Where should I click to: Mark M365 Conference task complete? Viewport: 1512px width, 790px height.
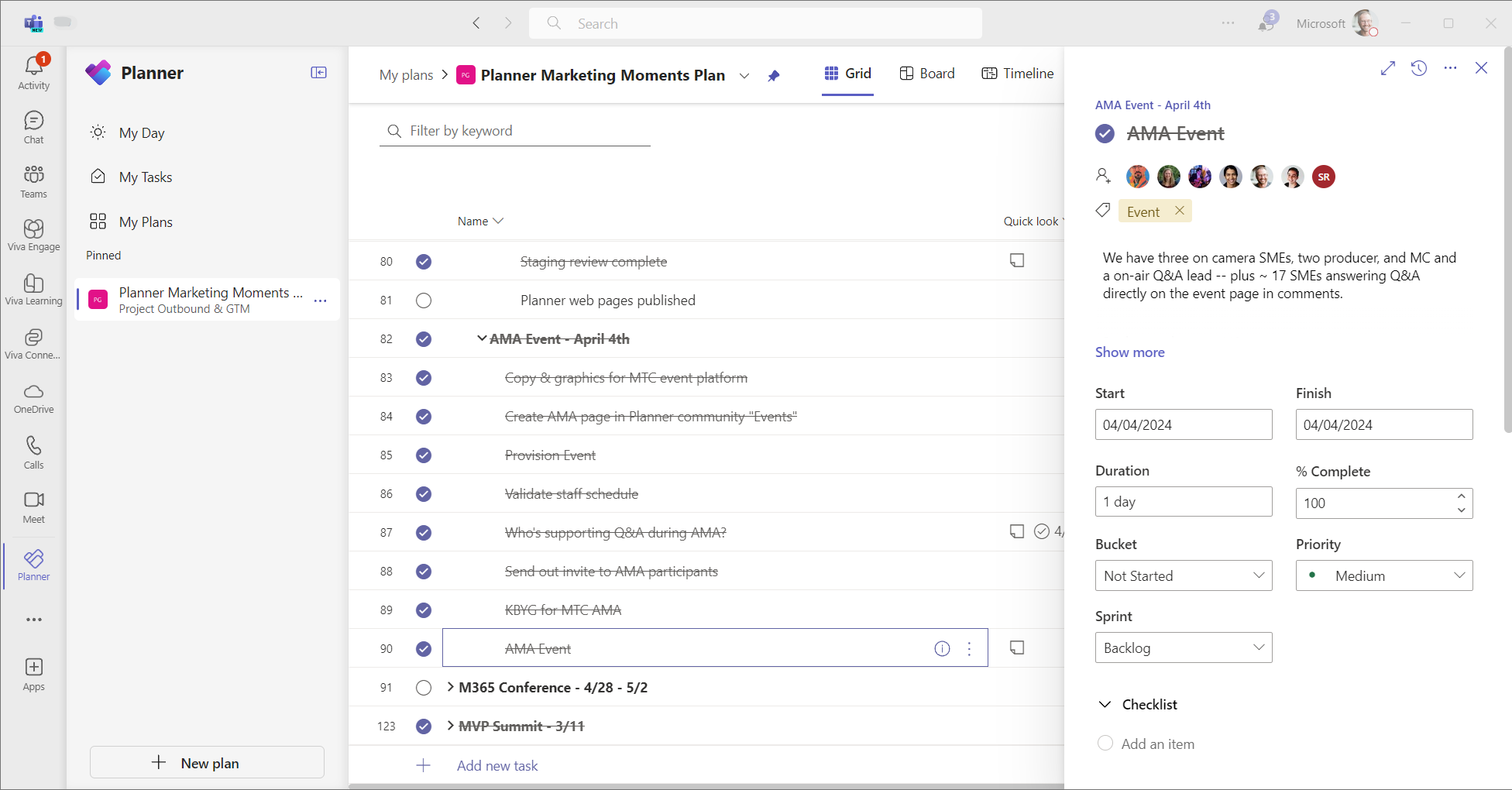point(424,688)
